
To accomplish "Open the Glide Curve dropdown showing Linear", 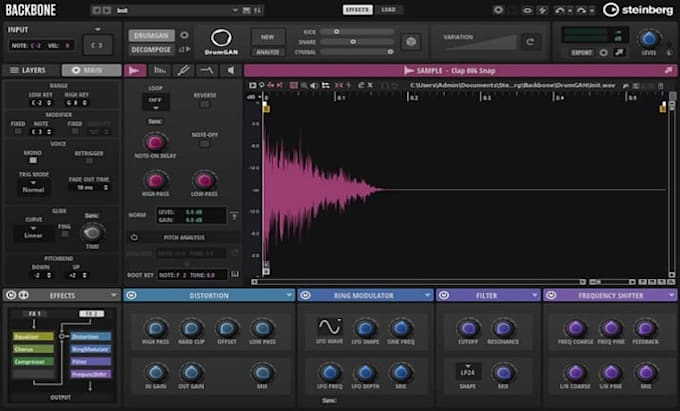I will coord(33,232).
